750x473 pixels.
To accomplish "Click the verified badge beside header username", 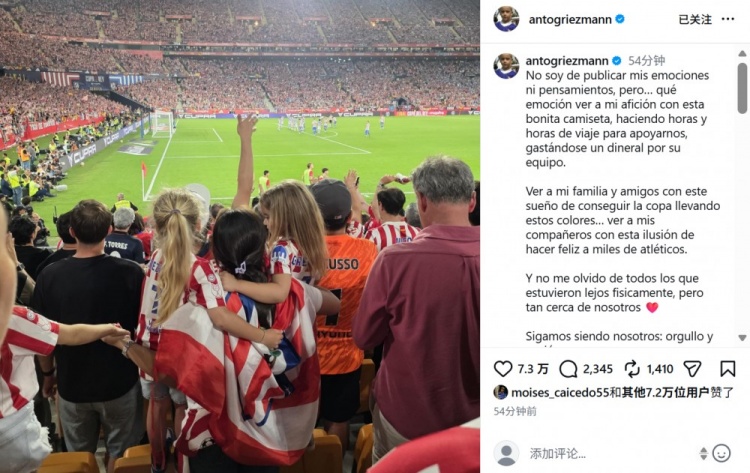I will (x=620, y=19).
